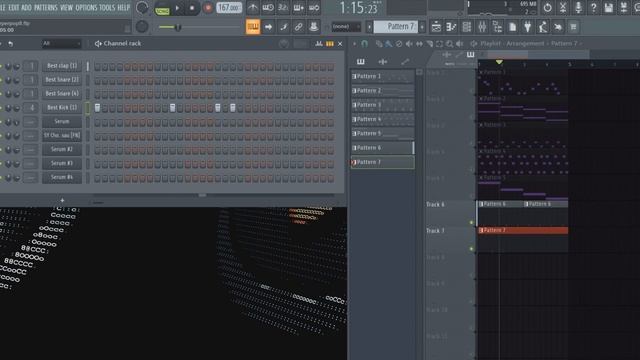Toggle the Channel rack step sequencer view icon
The image size is (640, 360).
point(329,44)
